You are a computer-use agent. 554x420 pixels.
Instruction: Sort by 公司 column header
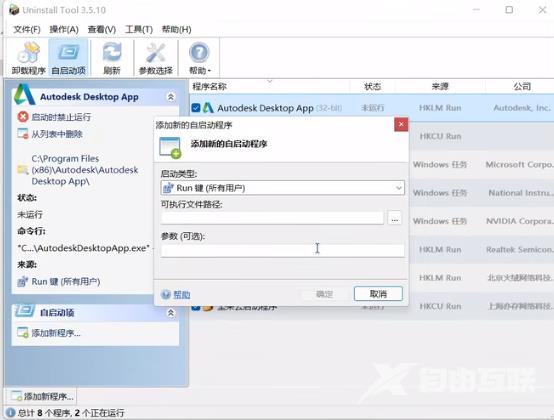522,86
